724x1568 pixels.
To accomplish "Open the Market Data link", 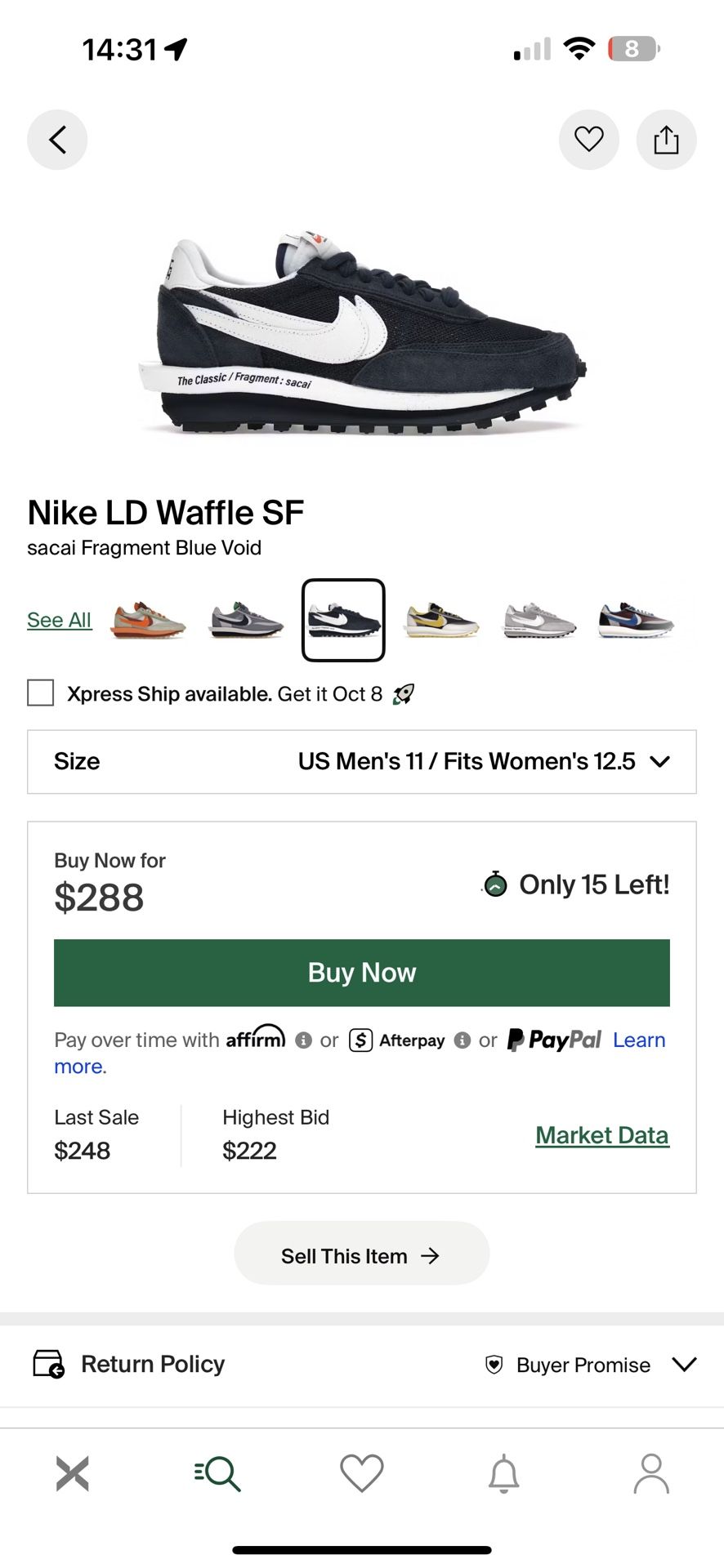I will click(x=602, y=1135).
